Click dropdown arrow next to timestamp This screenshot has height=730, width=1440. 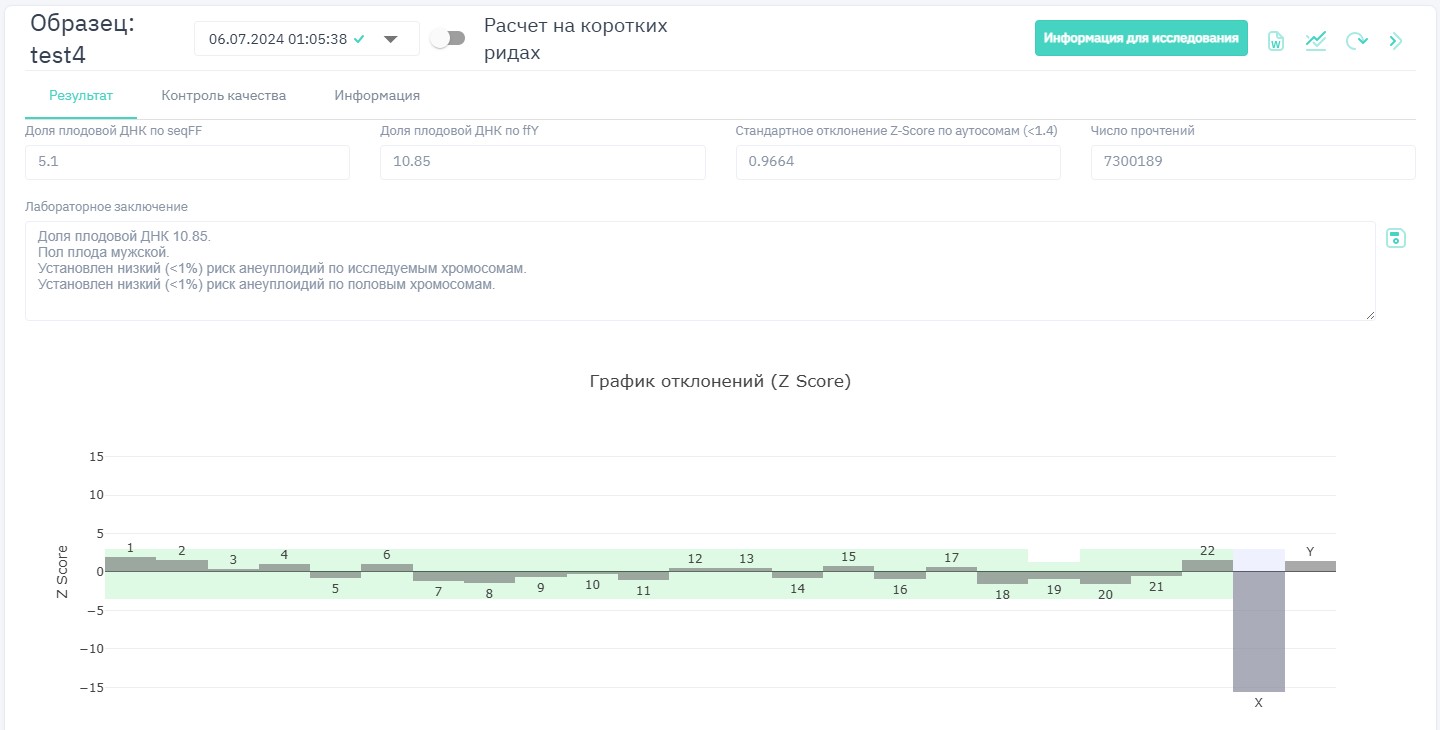coord(391,39)
